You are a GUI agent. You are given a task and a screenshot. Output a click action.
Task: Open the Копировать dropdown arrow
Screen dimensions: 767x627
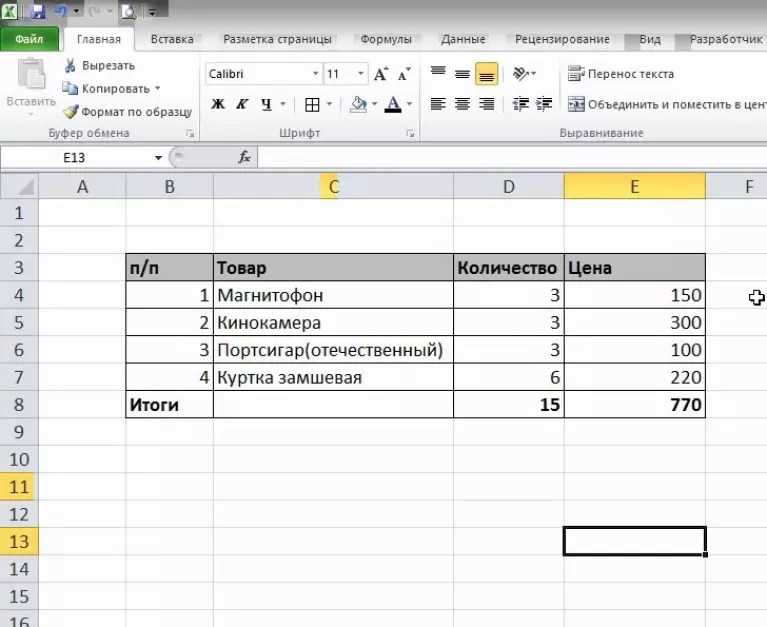pyautogui.click(x=158, y=89)
